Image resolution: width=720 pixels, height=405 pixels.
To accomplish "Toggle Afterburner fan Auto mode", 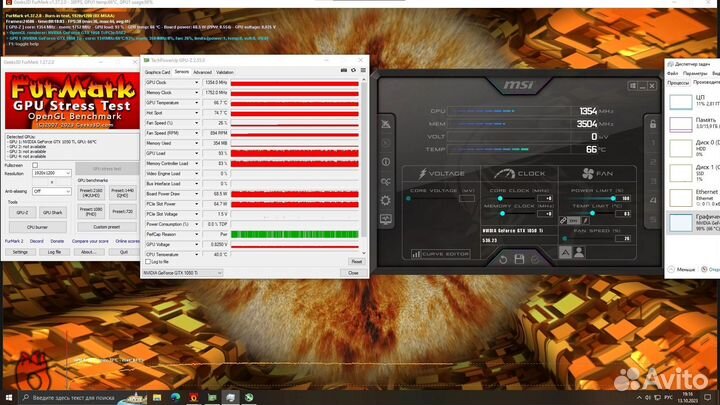I will pyautogui.click(x=565, y=252).
